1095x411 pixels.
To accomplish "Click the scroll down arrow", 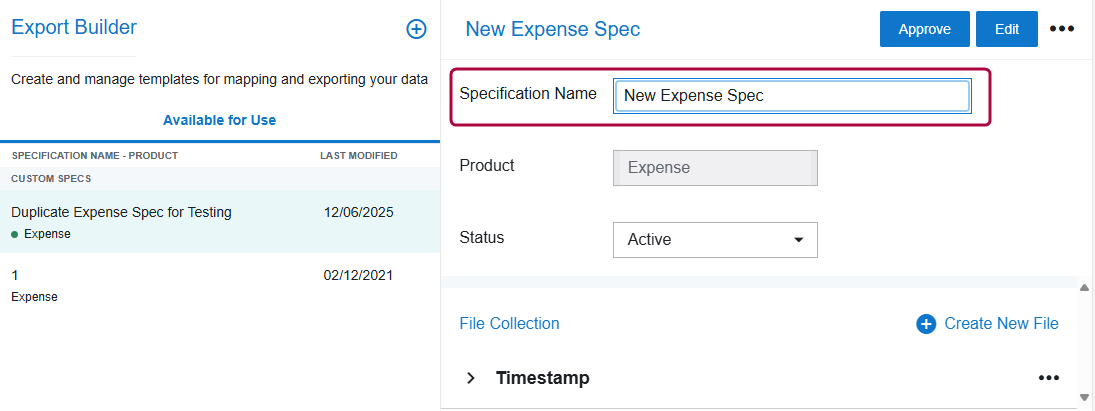I will tap(1085, 397).
